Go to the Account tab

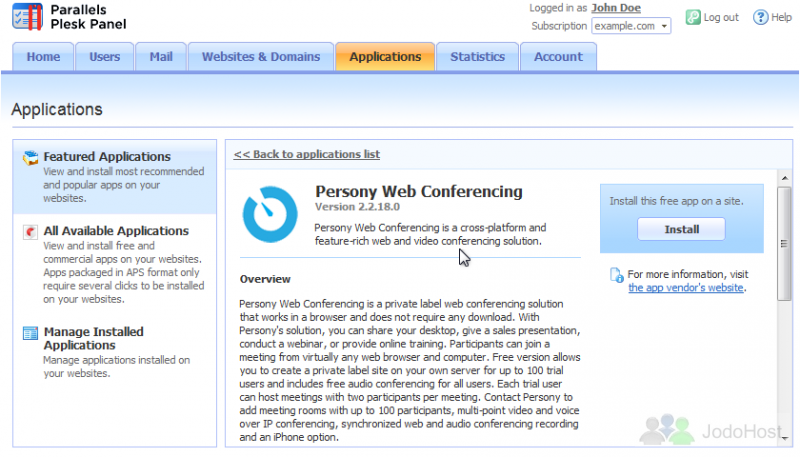point(558,57)
